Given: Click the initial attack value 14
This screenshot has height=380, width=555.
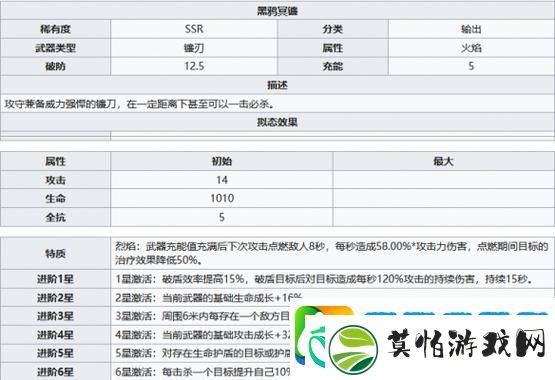Looking at the screenshot, I should (222, 180).
